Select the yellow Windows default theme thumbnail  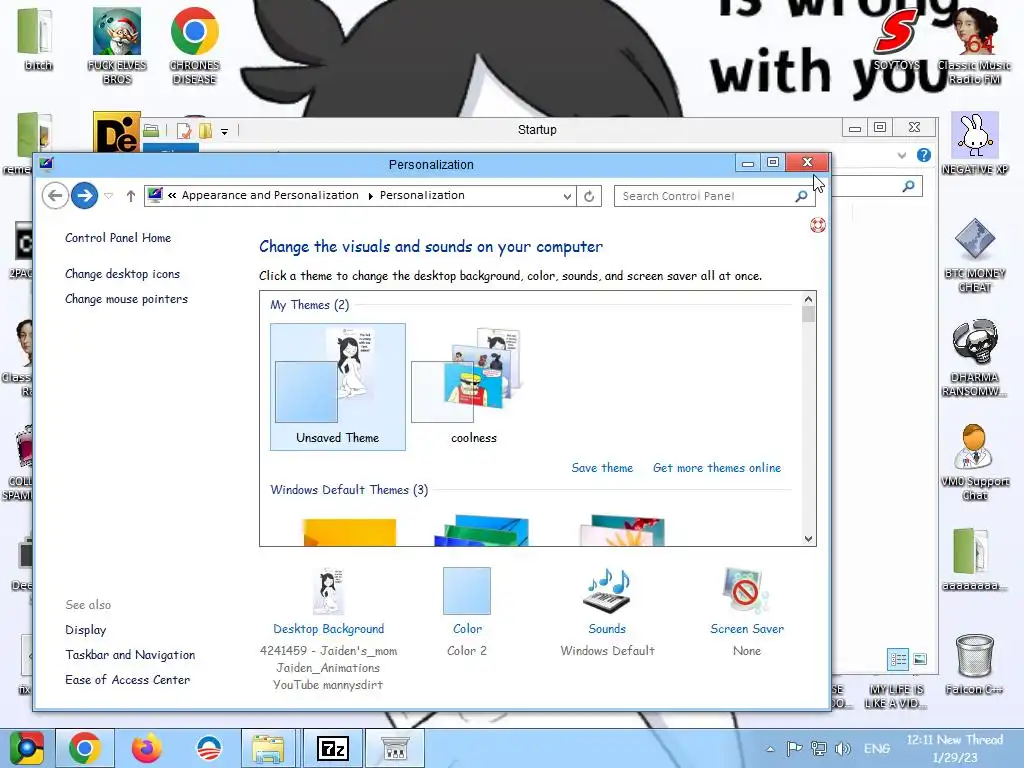pyautogui.click(x=349, y=532)
